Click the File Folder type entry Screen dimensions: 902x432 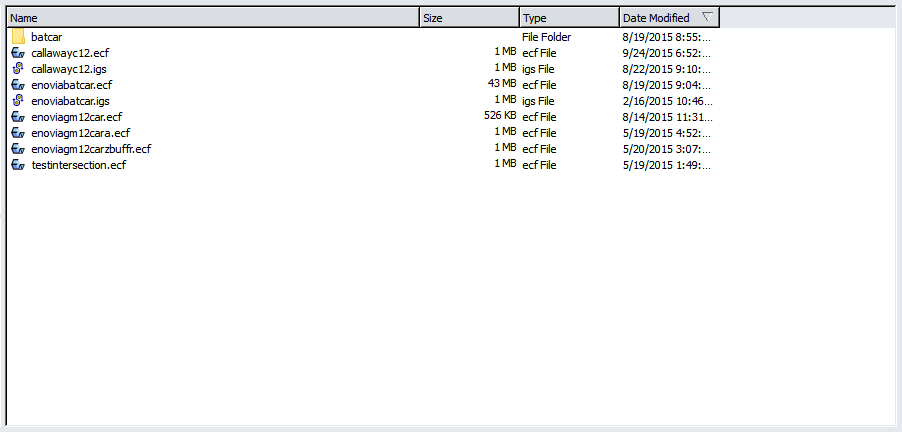[546, 37]
